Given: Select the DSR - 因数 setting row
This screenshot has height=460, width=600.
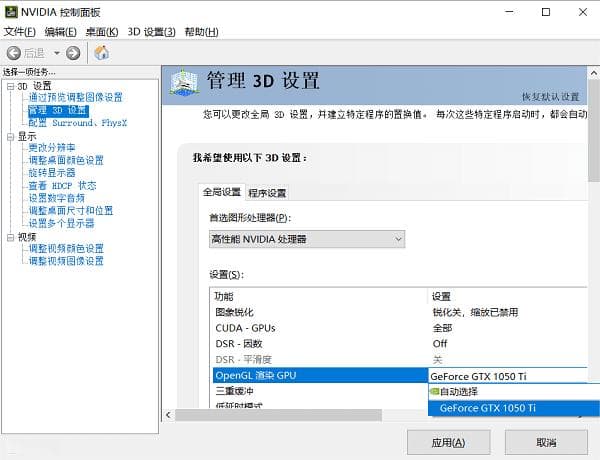Looking at the screenshot, I should click(398, 344).
